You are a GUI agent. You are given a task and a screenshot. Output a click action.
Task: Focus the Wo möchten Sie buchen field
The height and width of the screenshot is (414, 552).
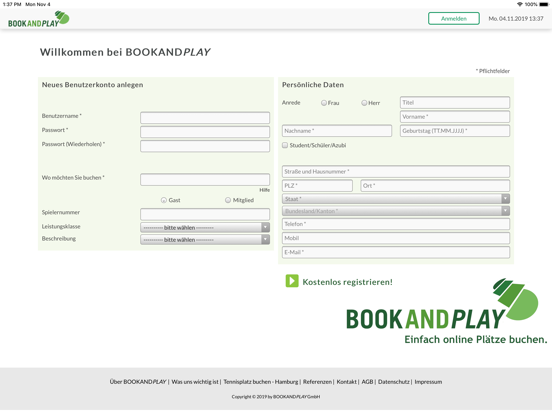pos(205,179)
